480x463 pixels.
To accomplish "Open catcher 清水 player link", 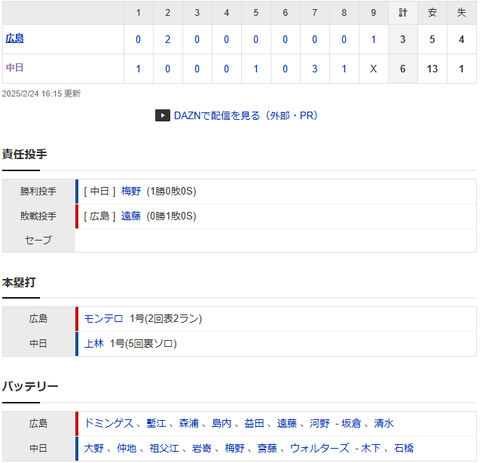I will [384, 423].
